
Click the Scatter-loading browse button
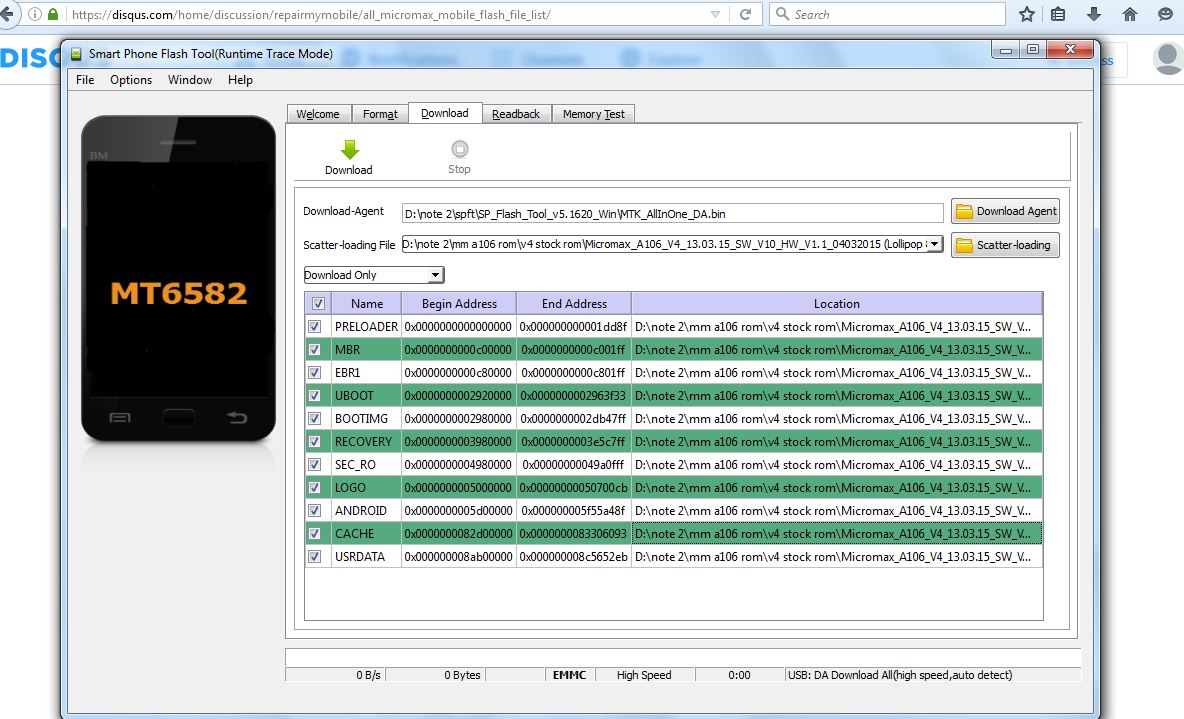[1005, 245]
